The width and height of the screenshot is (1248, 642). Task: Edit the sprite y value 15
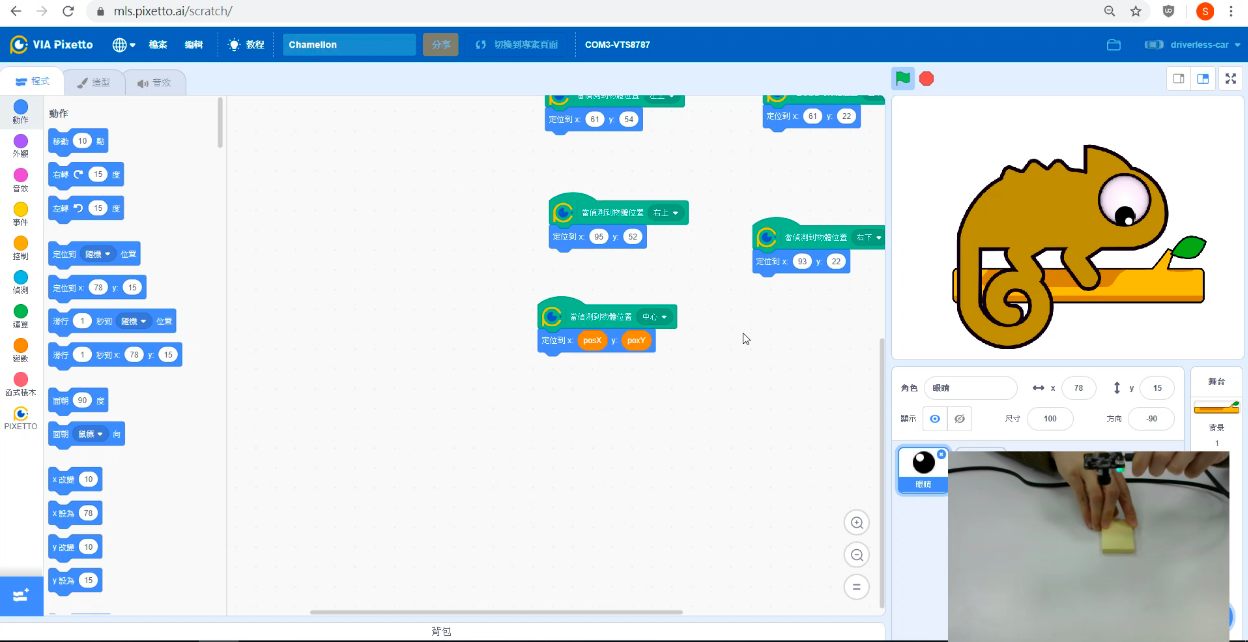coord(1157,388)
